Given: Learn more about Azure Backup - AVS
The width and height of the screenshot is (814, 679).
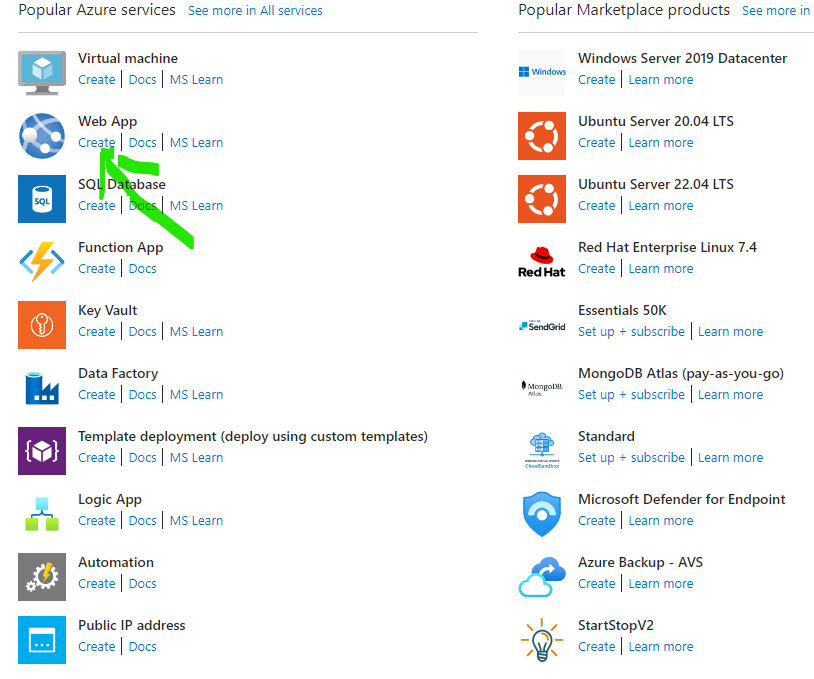Looking at the screenshot, I should tap(661, 583).
